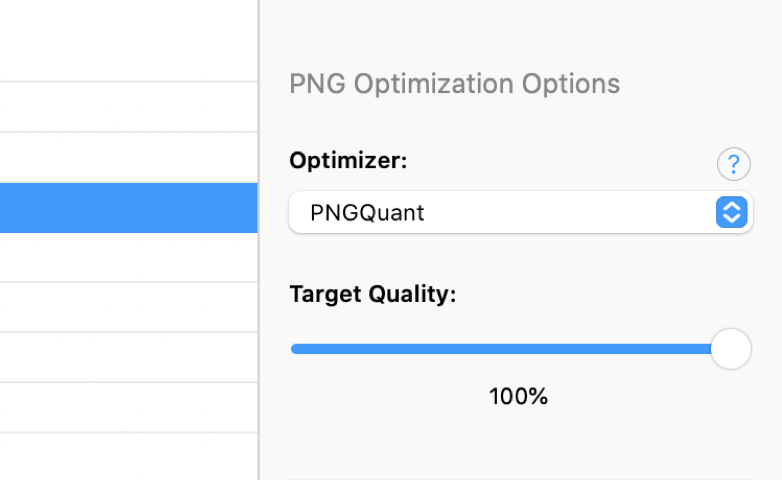Click the Target Quality: label
This screenshot has width=782, height=480.
pos(373,294)
